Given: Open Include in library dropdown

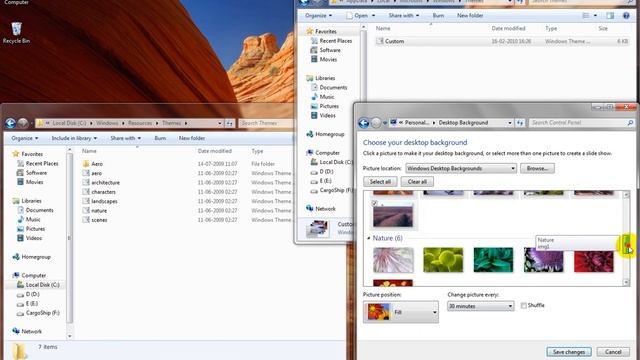Looking at the screenshot, I should [74, 138].
